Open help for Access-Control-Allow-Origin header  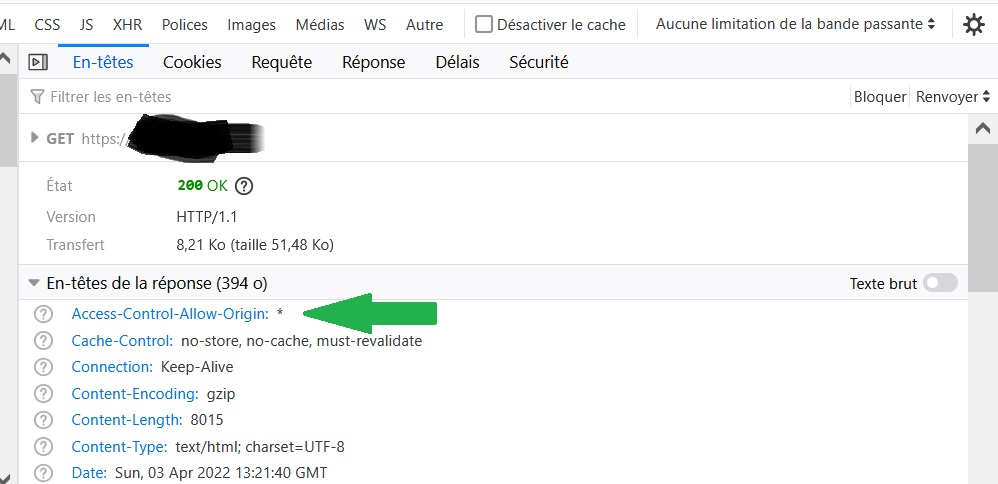tap(43, 314)
